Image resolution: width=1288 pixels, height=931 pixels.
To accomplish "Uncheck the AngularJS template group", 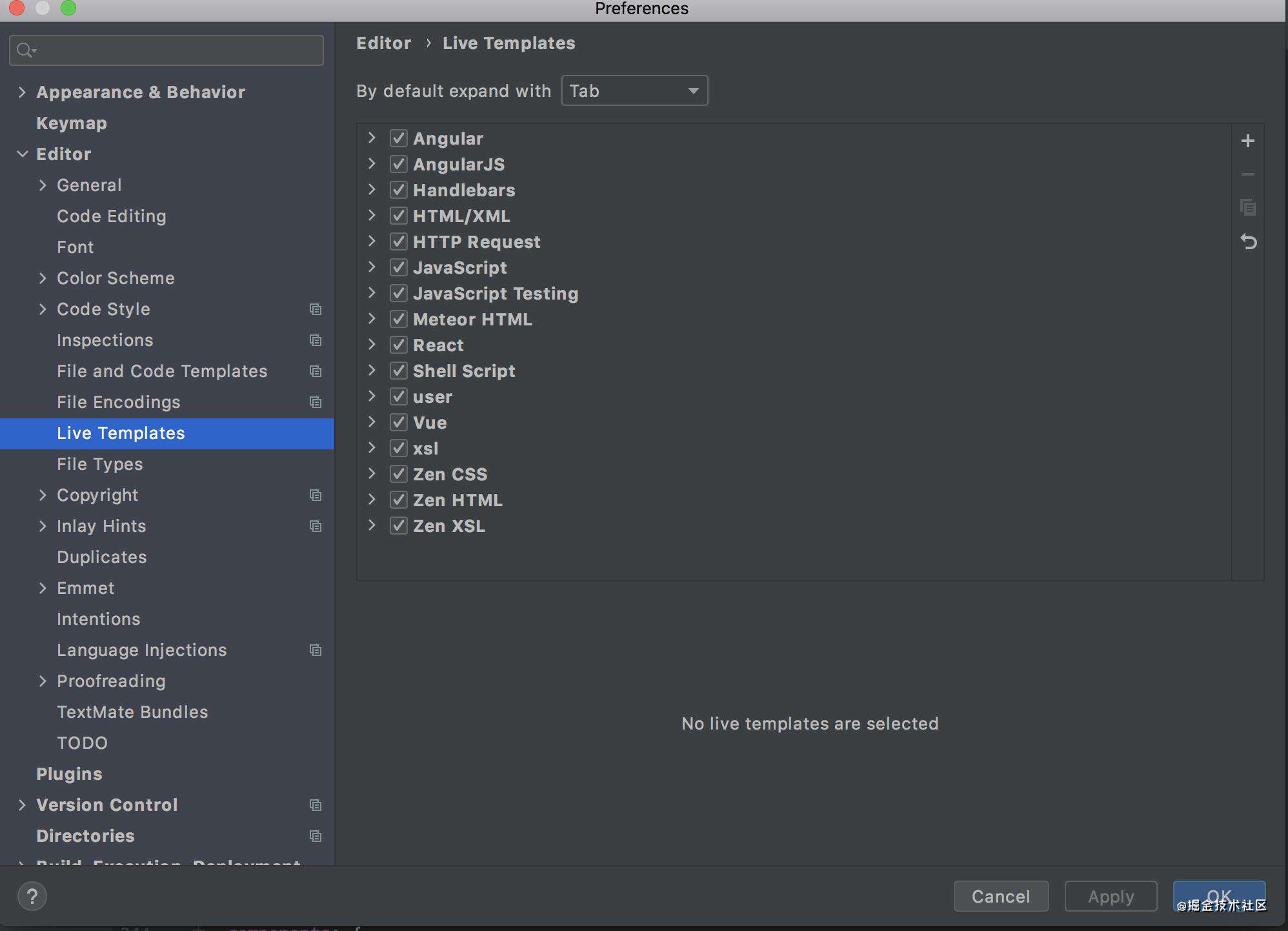I will (399, 164).
